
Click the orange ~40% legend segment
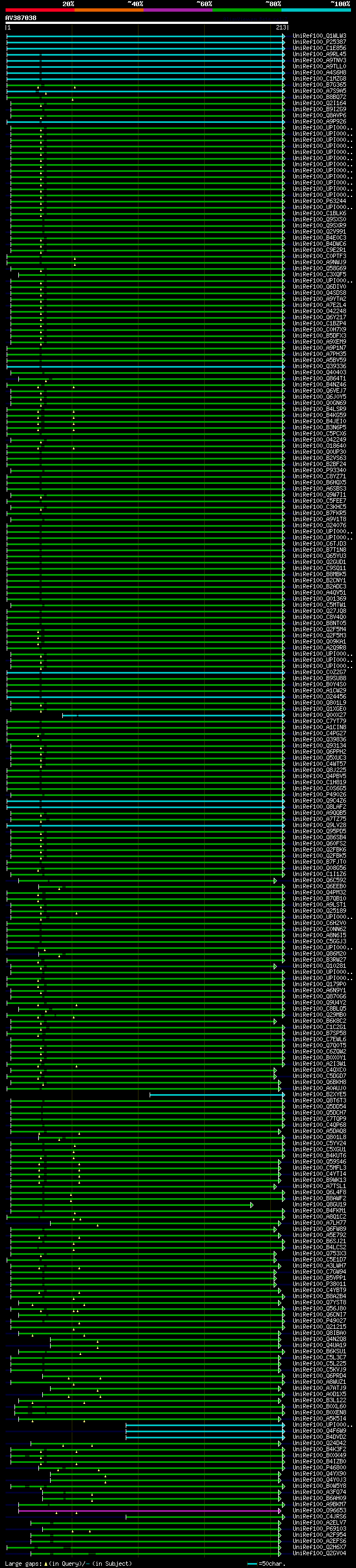tap(109, 10)
